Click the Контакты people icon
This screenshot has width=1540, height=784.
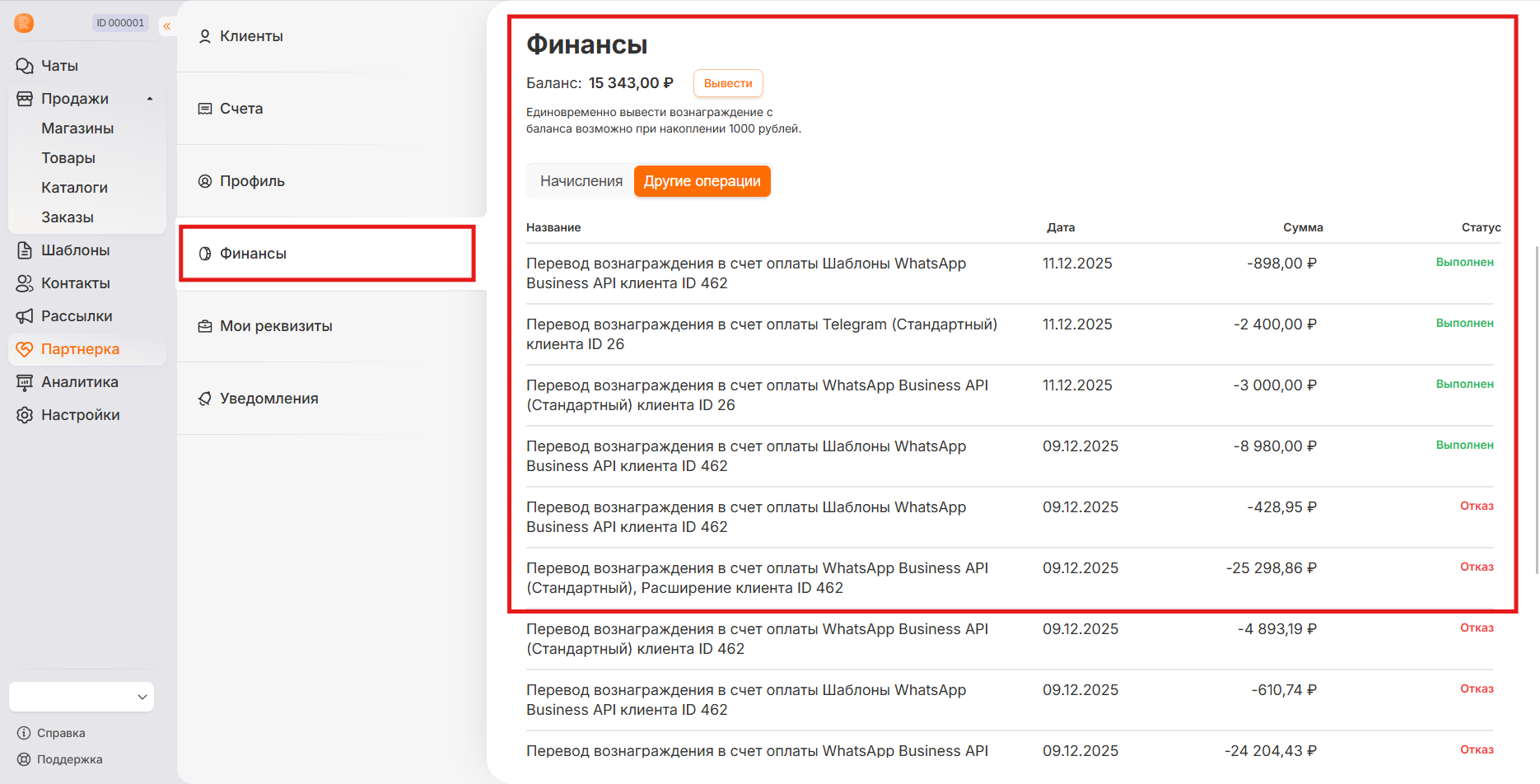[x=25, y=283]
